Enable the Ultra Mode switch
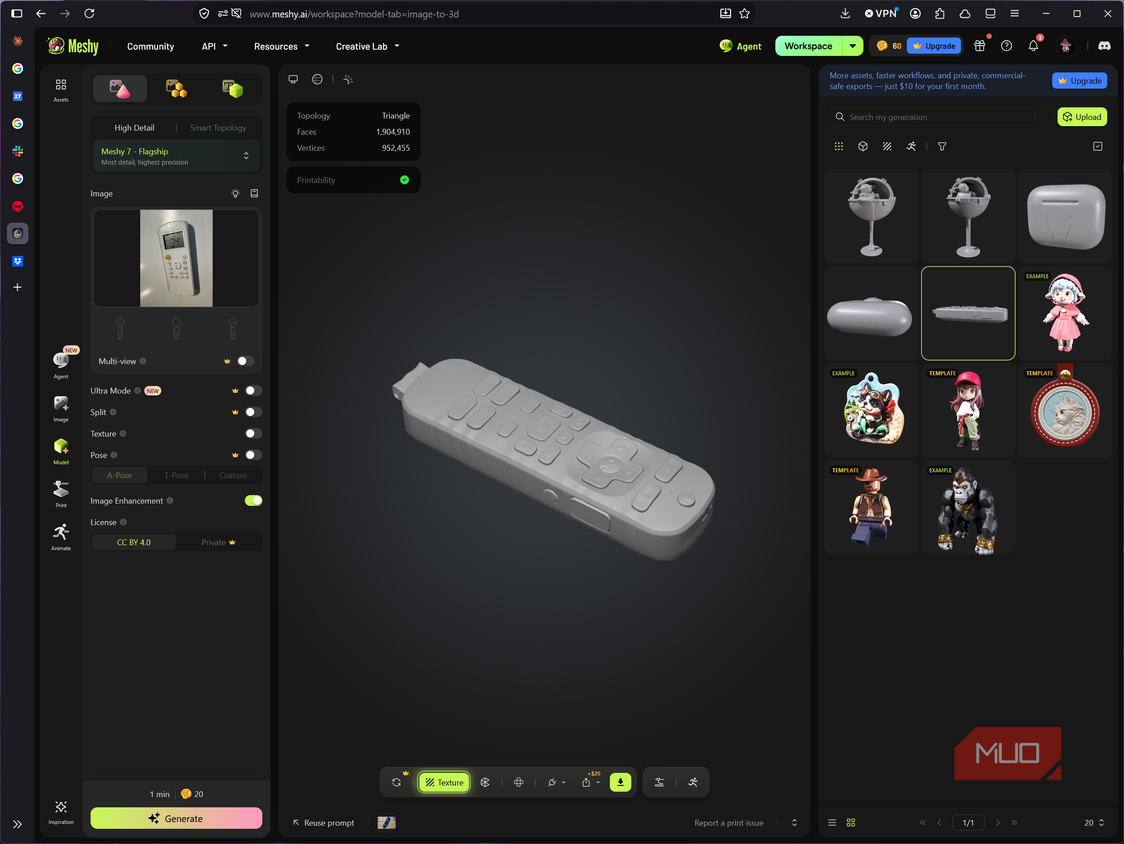 tap(253, 391)
